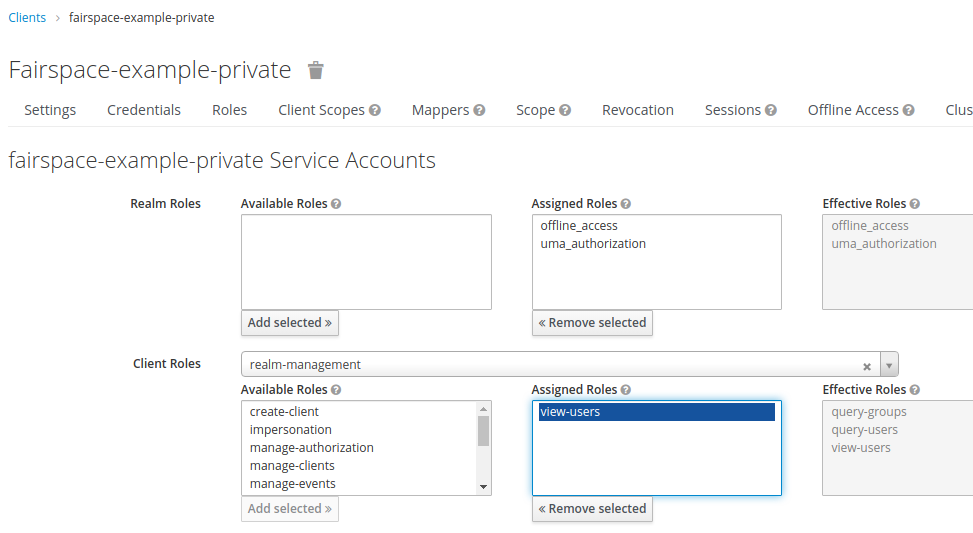973x533 pixels.
Task: Click Remove selected under client Assigned Roles
Action: (x=592, y=509)
